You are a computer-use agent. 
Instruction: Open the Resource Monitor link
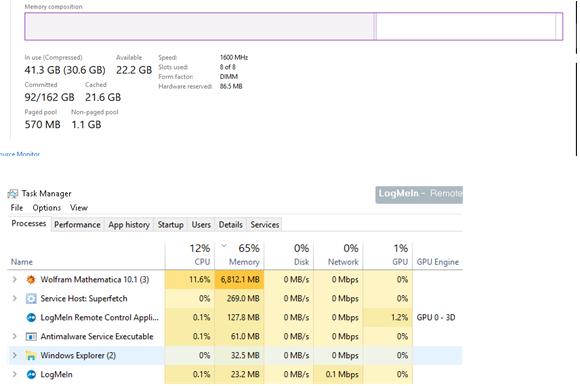(x=20, y=154)
